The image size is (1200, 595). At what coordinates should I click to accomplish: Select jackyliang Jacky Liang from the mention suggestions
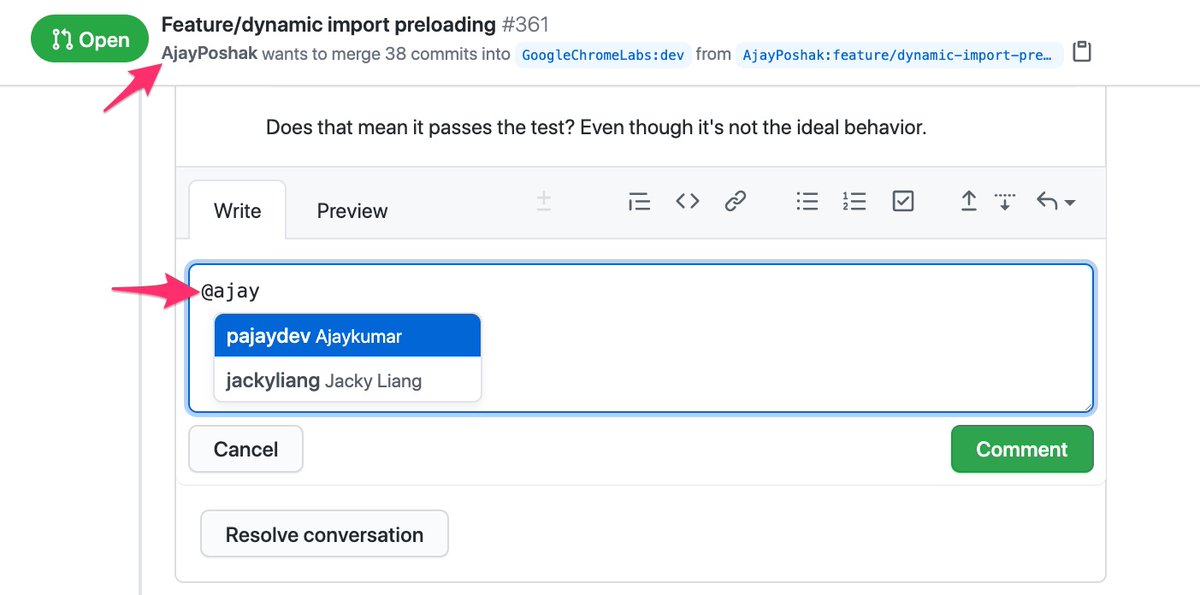(x=347, y=380)
